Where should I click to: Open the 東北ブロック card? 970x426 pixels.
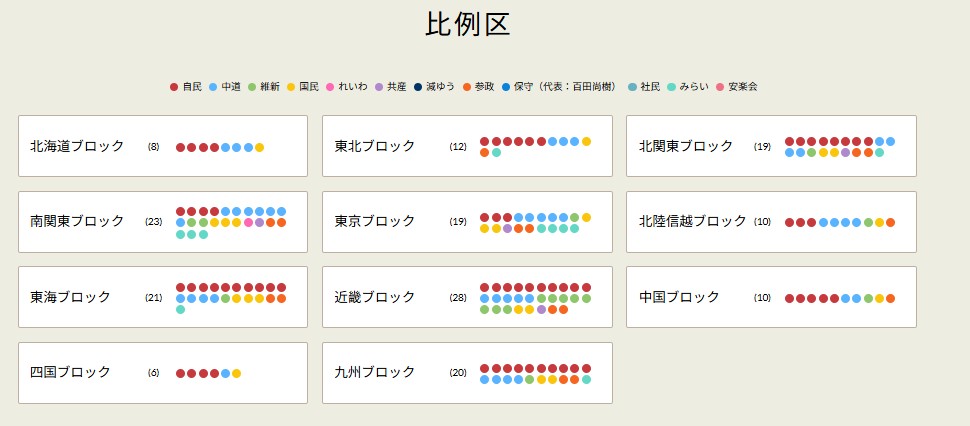point(467,146)
